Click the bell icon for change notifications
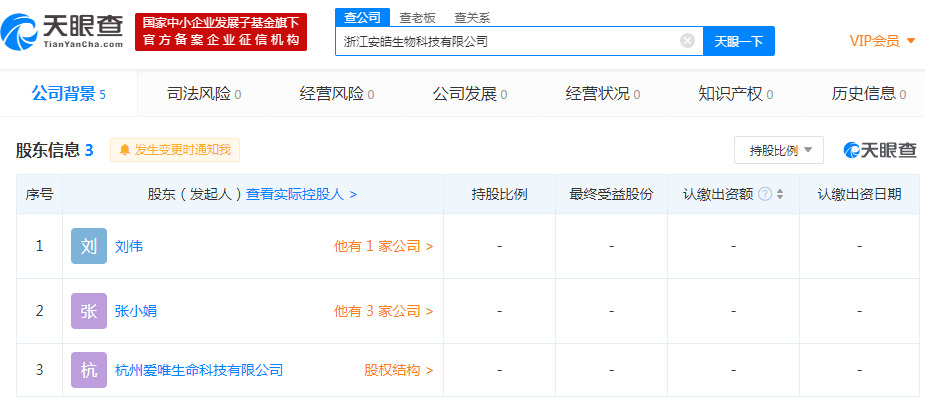 [124, 150]
